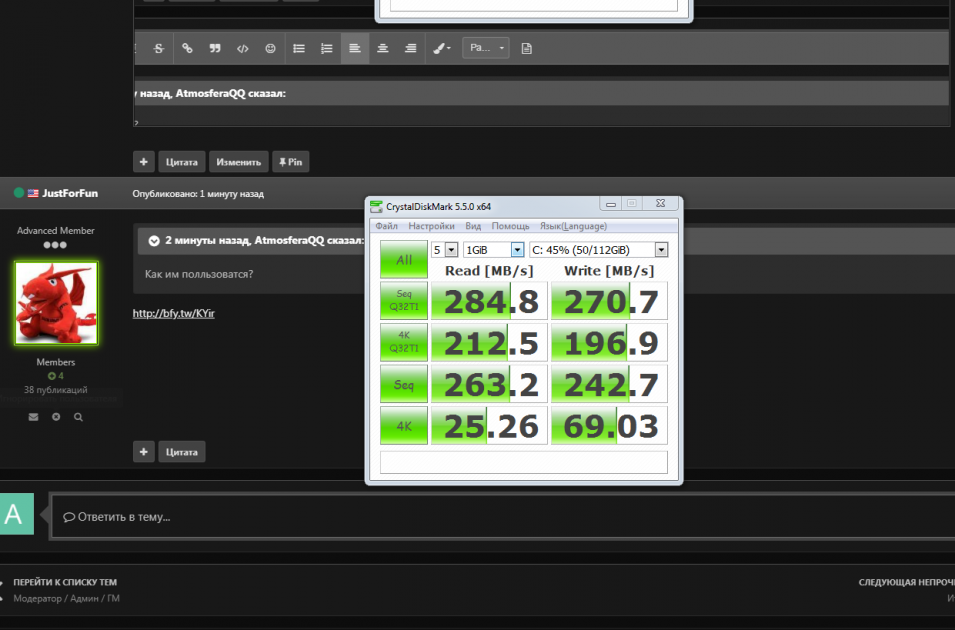
Task: Collapse the AtmosferaQQ quote block
Action: point(154,241)
